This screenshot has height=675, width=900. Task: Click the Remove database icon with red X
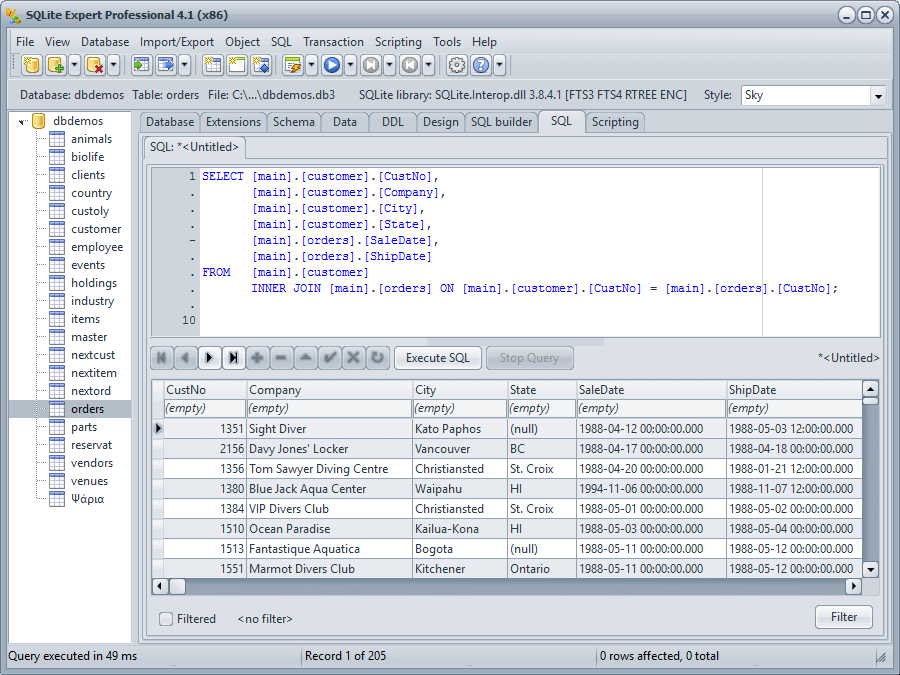(x=95, y=65)
